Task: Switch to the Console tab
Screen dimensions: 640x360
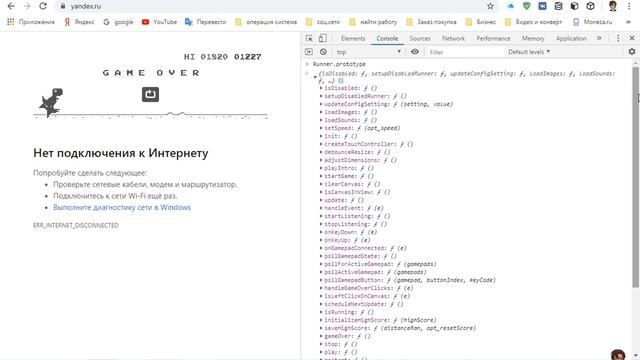Action: click(387, 38)
